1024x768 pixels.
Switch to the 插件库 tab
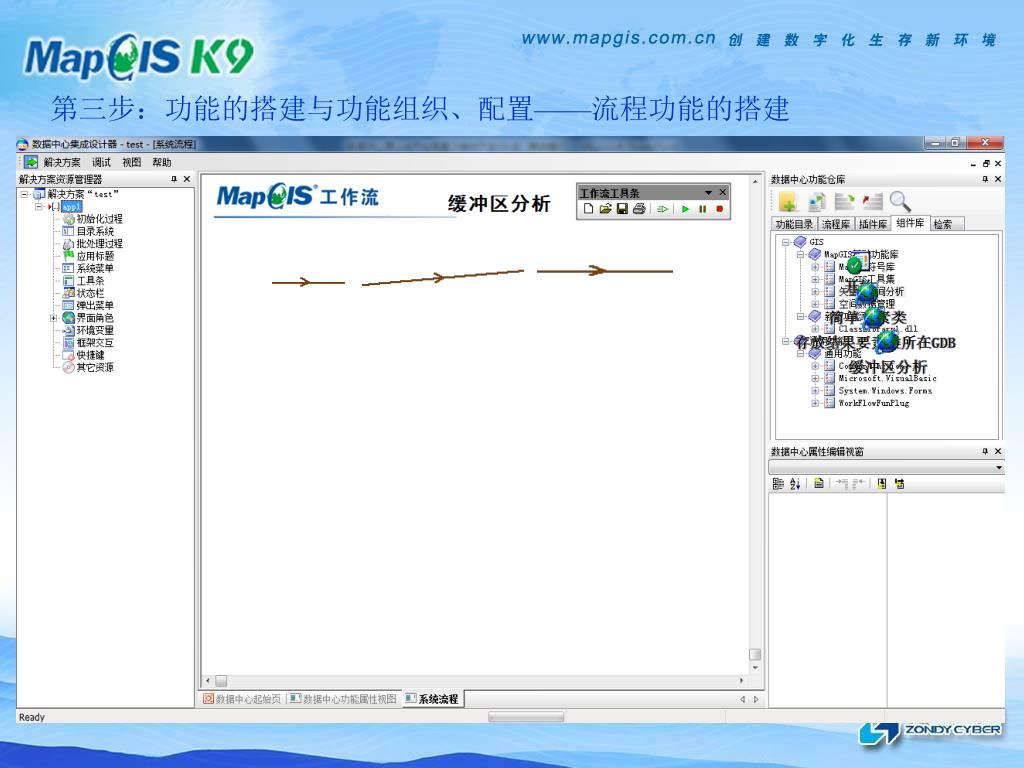pos(872,224)
